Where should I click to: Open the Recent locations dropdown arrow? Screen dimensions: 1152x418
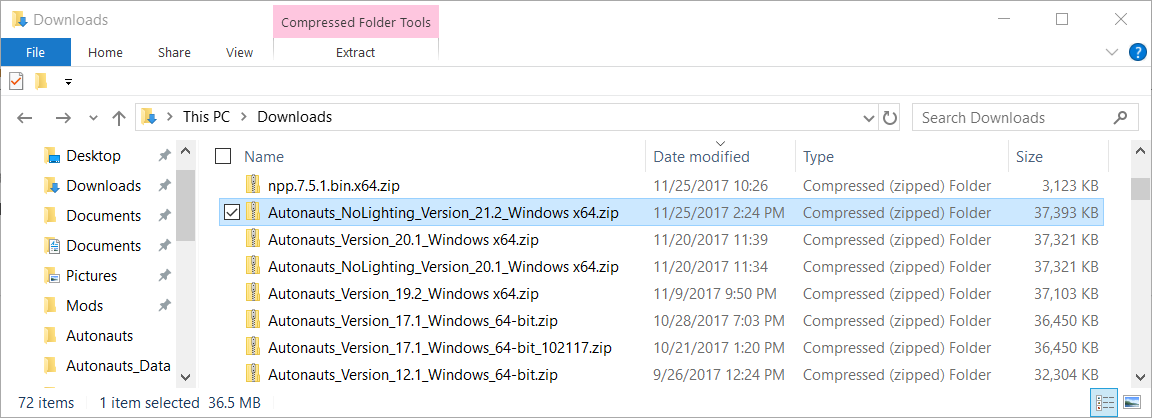[93, 118]
